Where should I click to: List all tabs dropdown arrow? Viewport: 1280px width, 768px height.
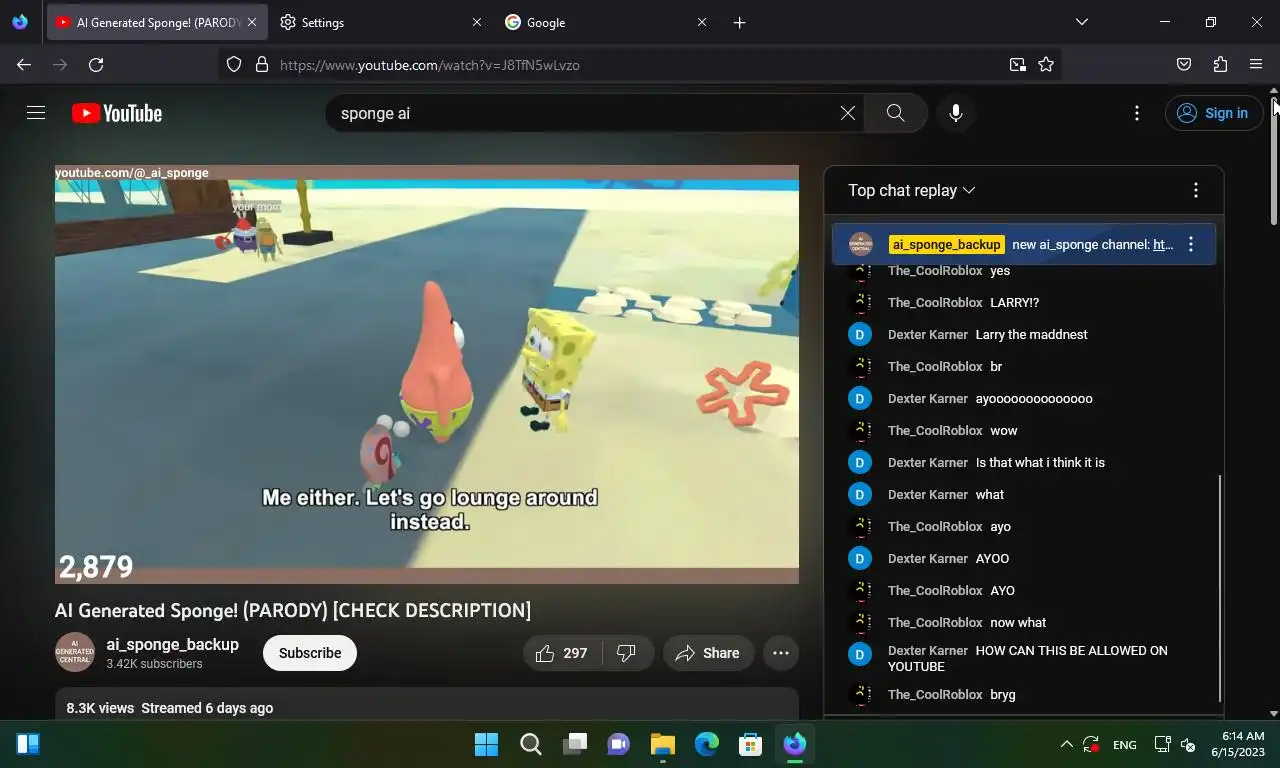[x=1082, y=22]
